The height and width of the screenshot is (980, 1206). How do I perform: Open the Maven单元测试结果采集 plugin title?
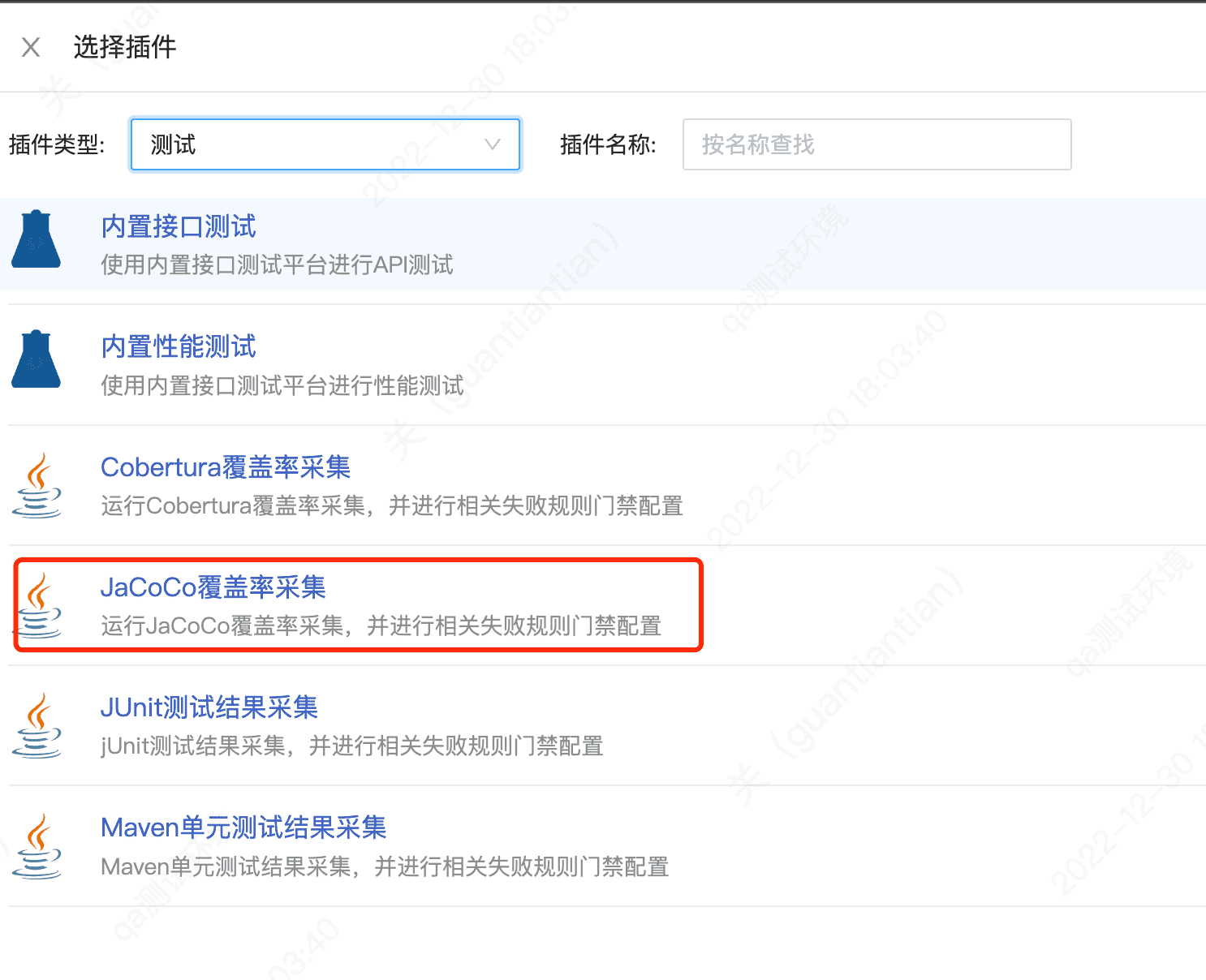[243, 827]
